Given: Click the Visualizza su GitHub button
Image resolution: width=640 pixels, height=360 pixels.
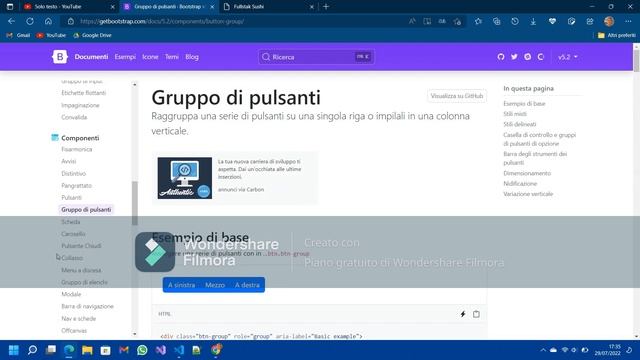Looking at the screenshot, I should tap(457, 96).
